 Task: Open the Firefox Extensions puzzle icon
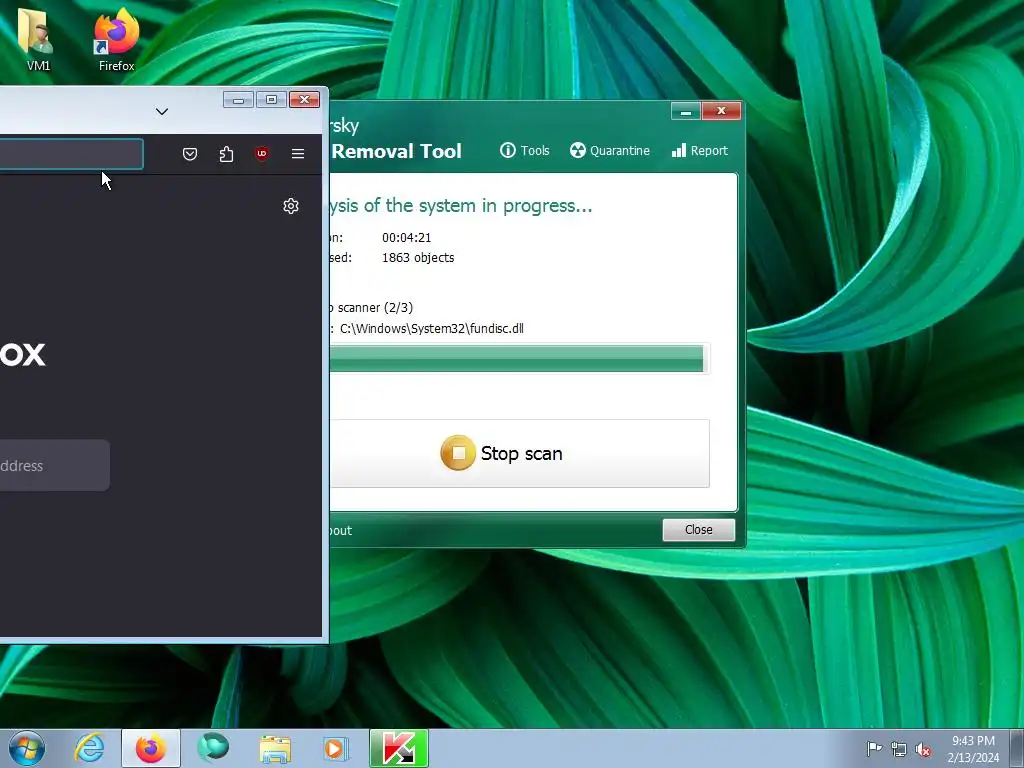[226, 154]
